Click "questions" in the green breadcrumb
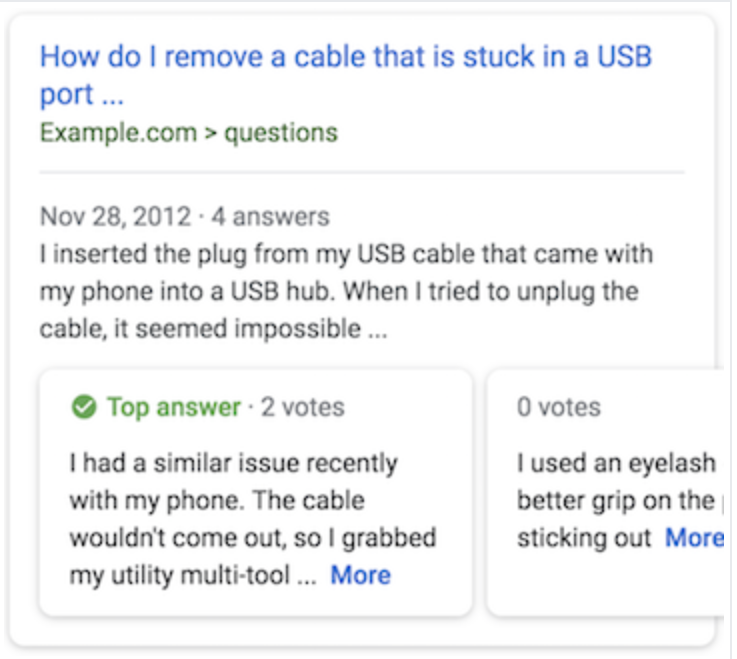Image resolution: width=737 pixels, height=659 pixels. [281, 133]
